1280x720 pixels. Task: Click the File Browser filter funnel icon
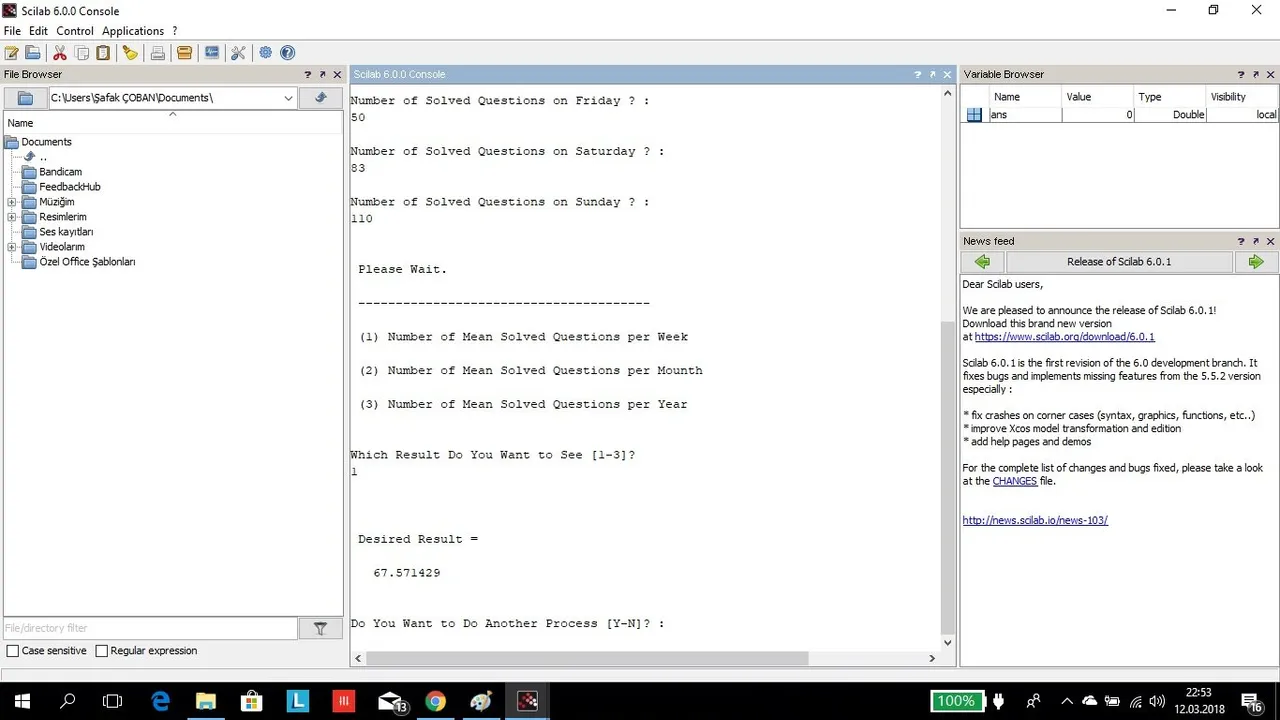[x=320, y=628]
